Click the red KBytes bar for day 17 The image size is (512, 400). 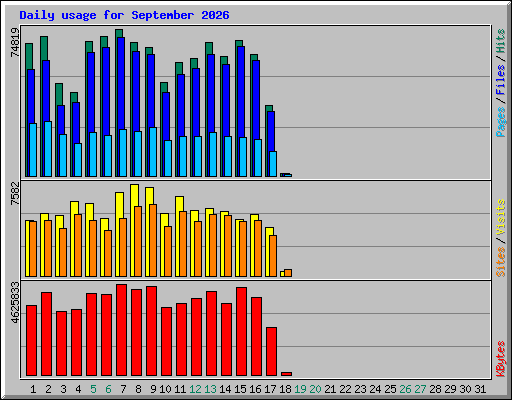point(271,352)
